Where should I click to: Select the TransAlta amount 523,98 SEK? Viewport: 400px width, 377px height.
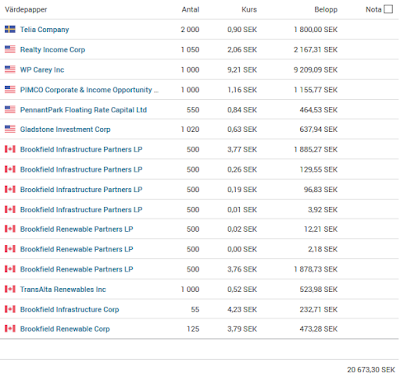(319, 289)
